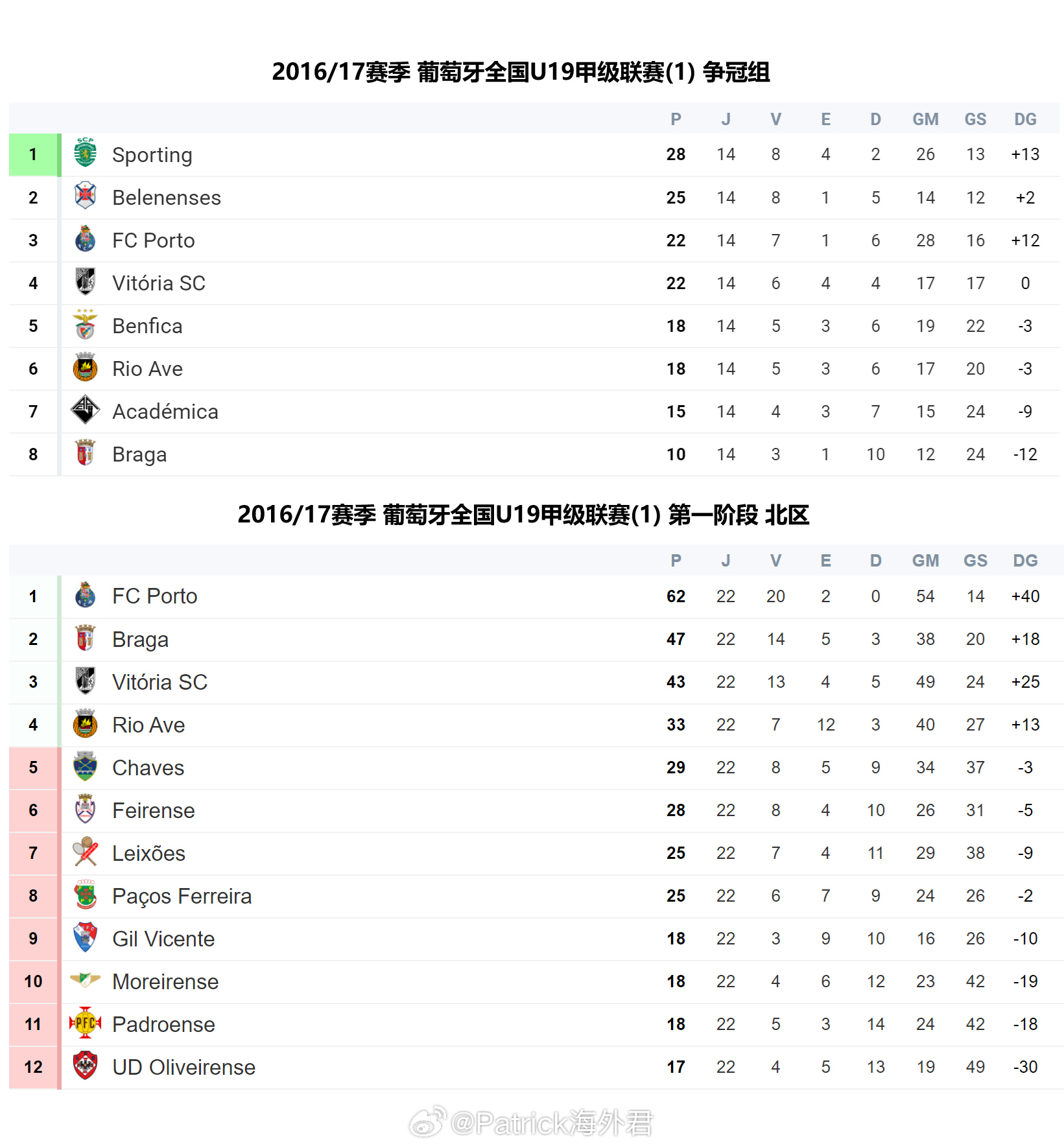Click the UD Oliveirense crest icon

tap(85, 1066)
